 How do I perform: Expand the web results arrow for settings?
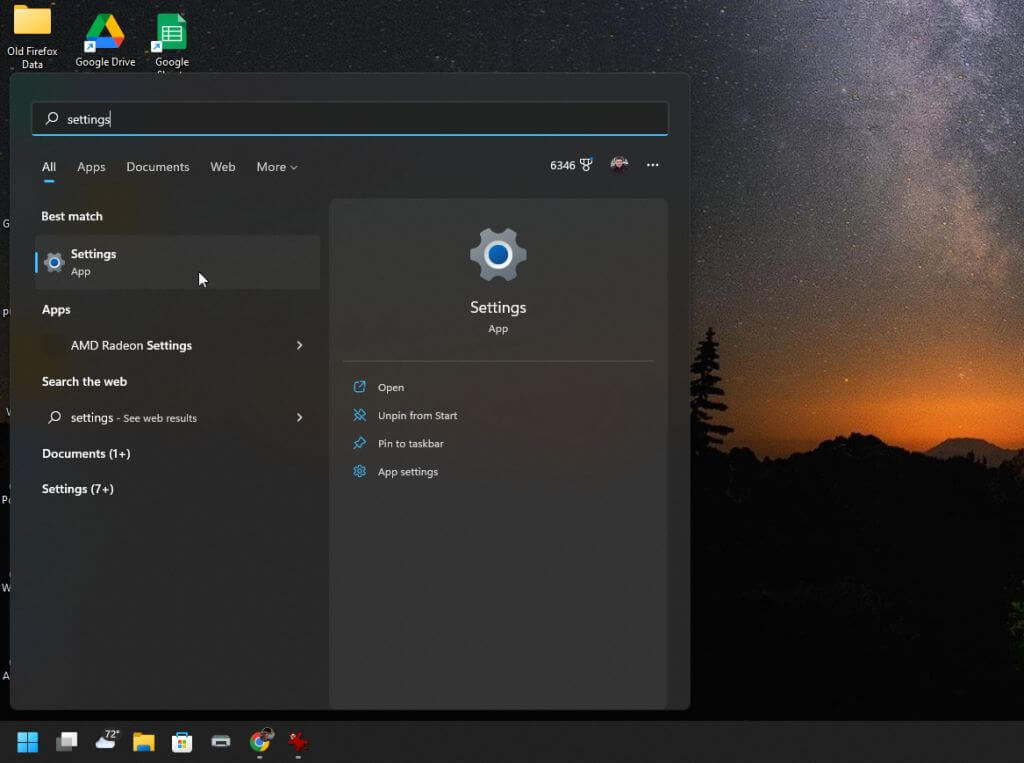[299, 417]
